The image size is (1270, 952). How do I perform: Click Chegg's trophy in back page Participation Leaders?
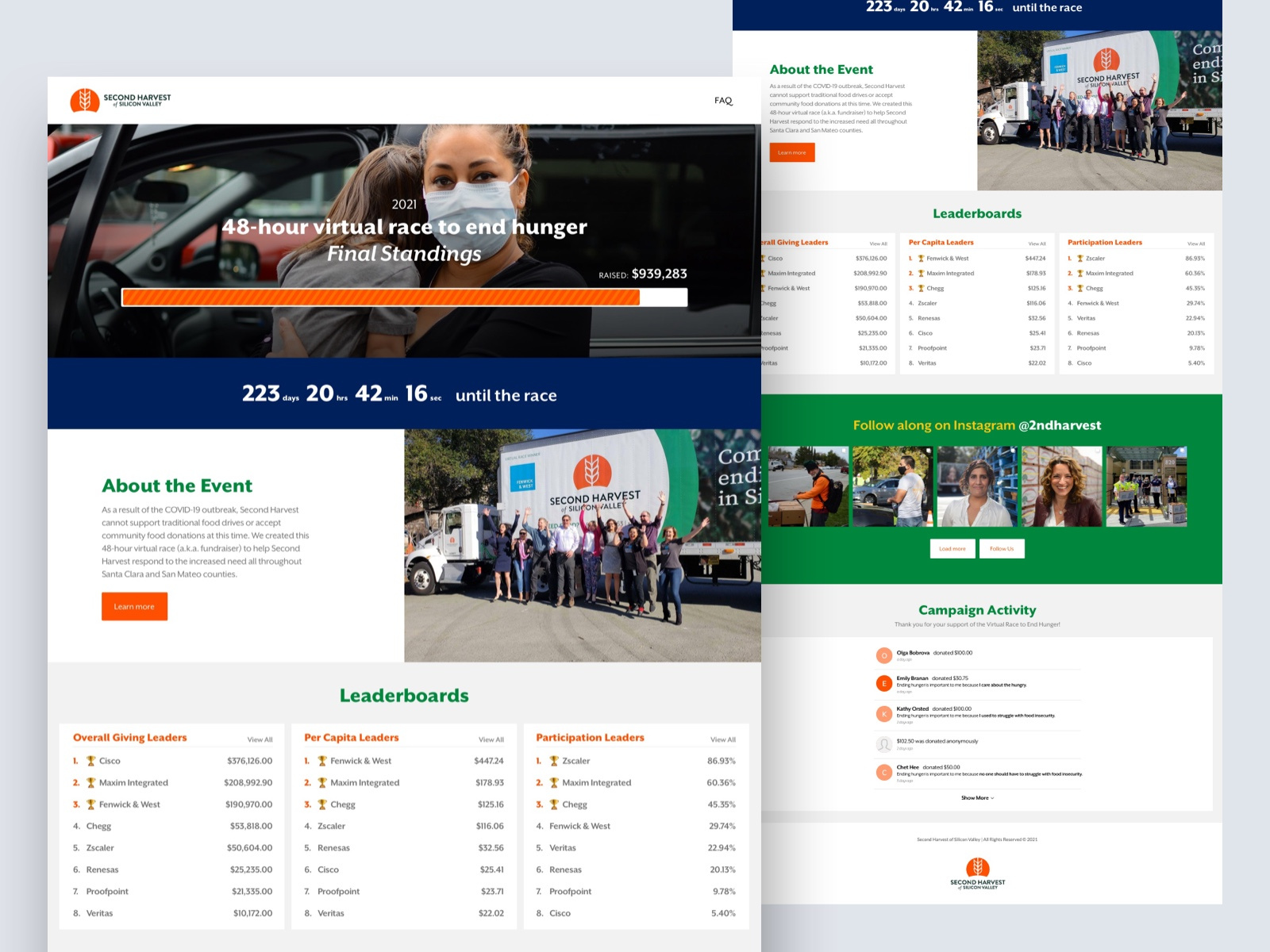click(1079, 288)
